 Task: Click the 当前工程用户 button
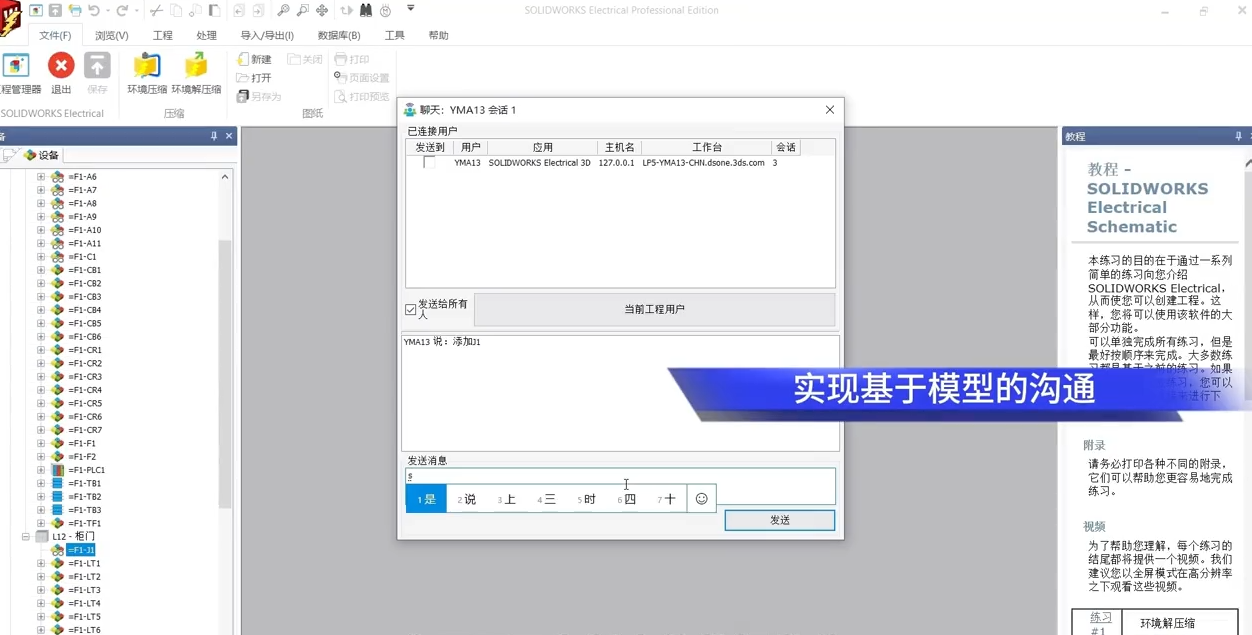pos(653,308)
